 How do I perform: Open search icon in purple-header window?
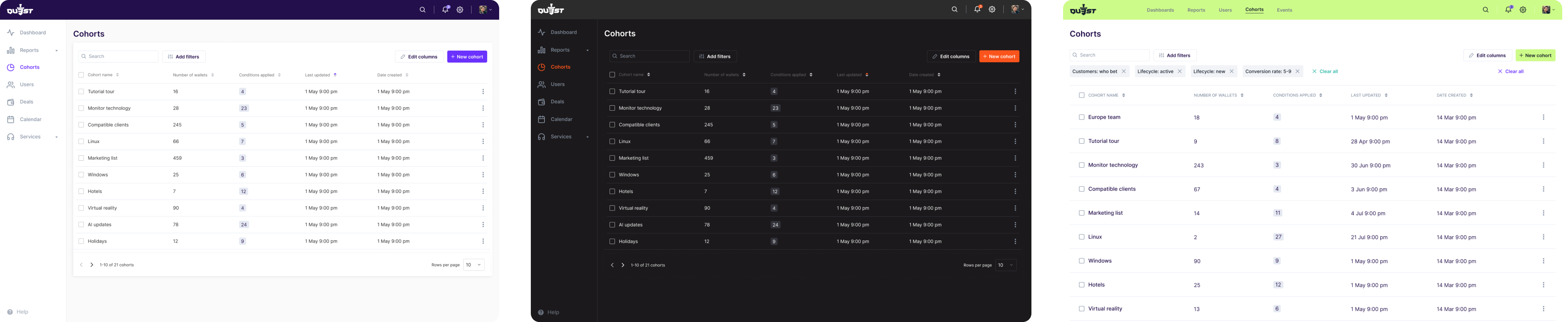(423, 10)
